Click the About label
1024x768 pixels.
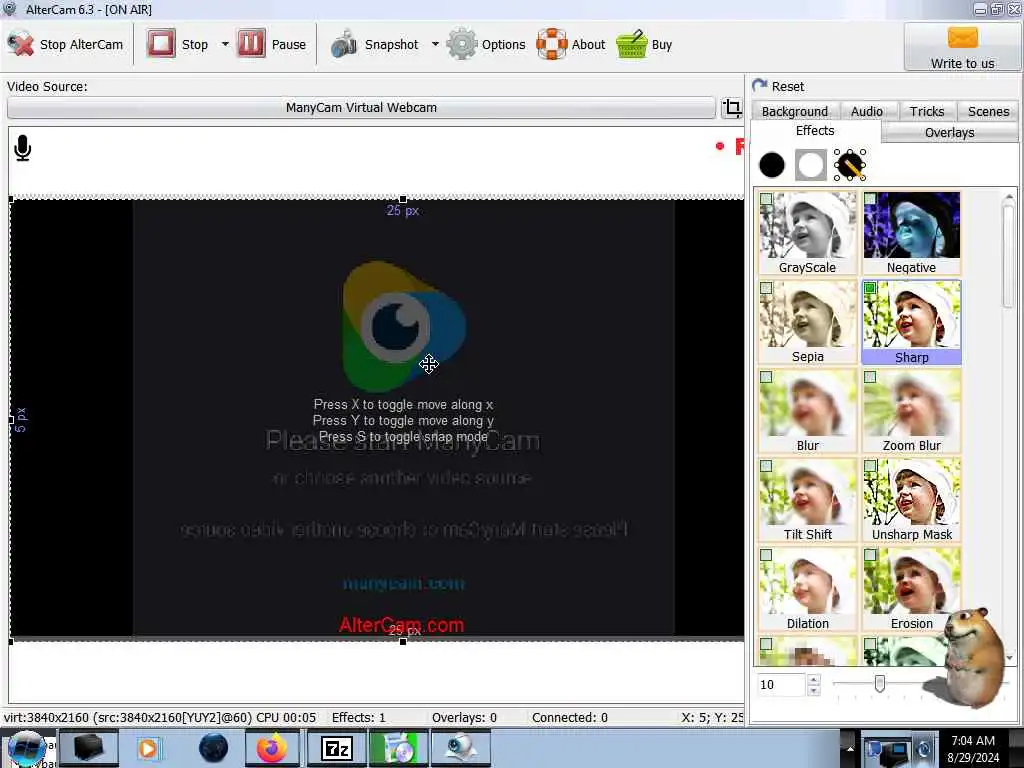point(588,44)
